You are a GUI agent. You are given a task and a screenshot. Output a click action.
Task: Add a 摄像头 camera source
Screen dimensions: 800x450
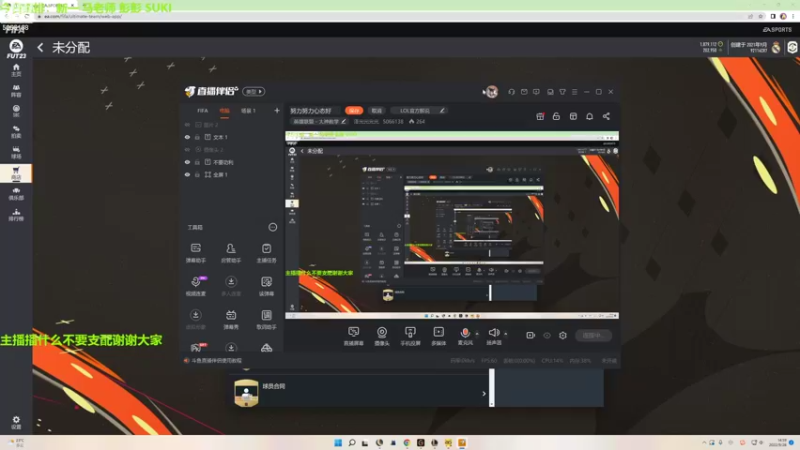pos(382,336)
